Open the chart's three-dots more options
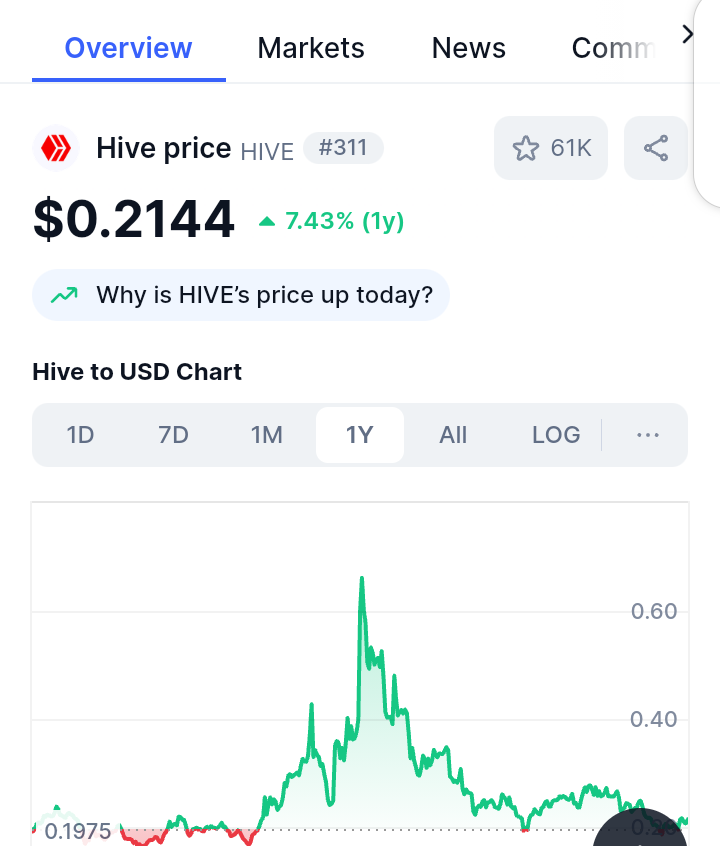Viewport: 720px width, 846px height. click(648, 435)
